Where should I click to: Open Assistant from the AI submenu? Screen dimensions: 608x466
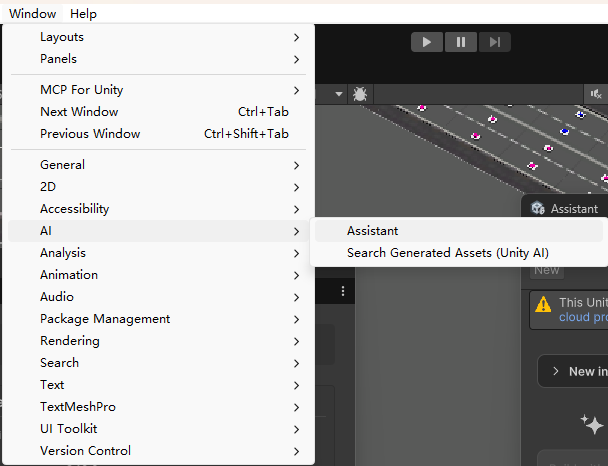click(459, 231)
